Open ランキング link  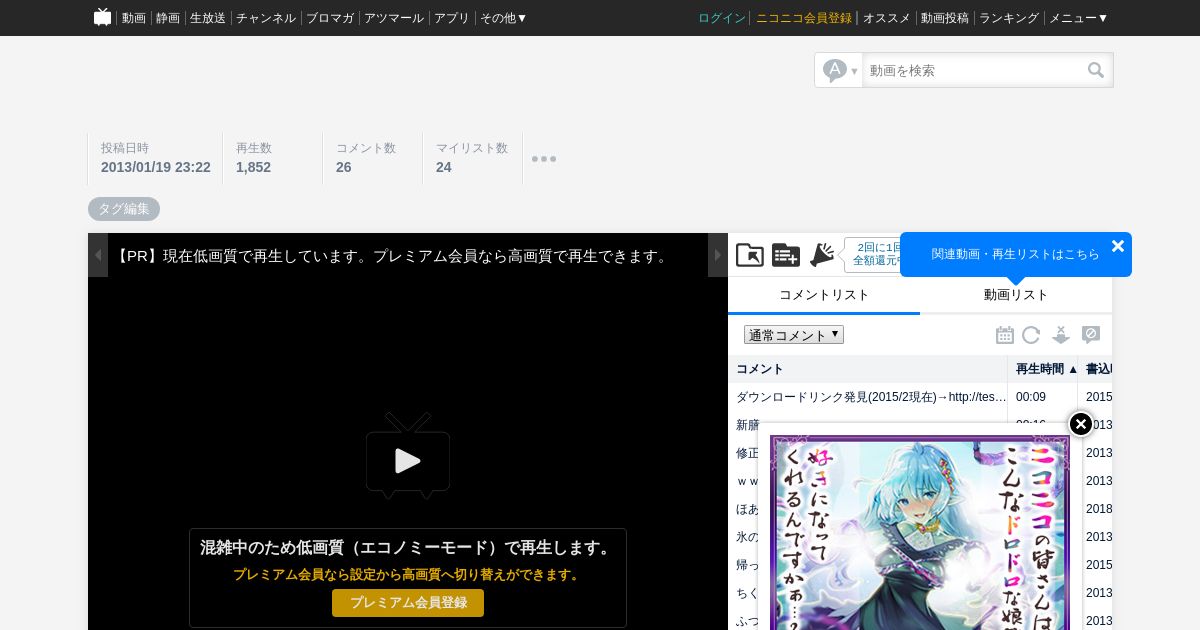pyautogui.click(x=1009, y=18)
